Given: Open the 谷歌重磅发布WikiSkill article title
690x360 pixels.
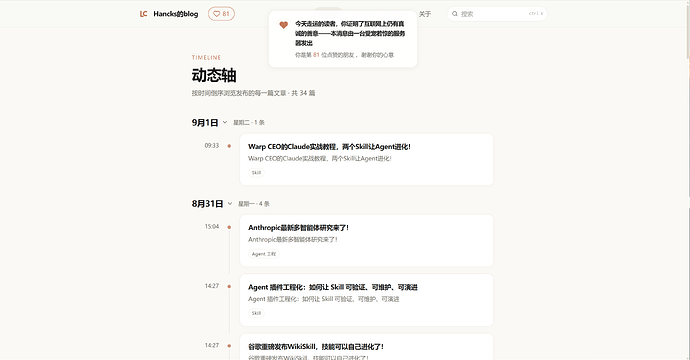Looking at the screenshot, I should [316, 346].
